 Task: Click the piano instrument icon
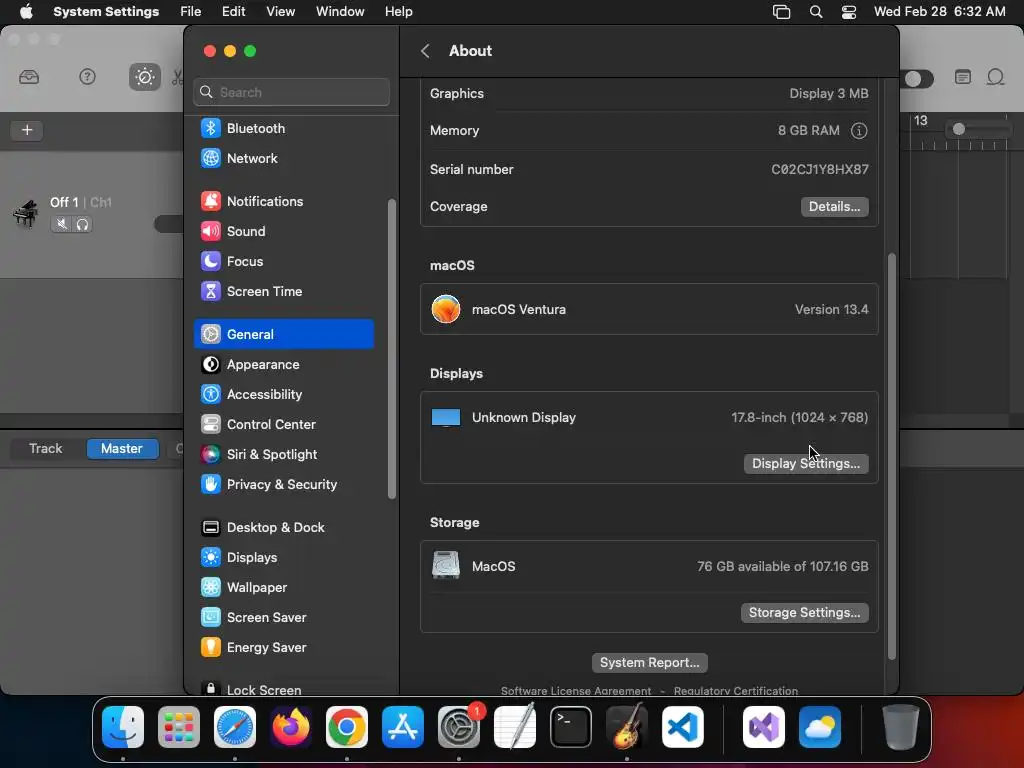[x=25, y=214]
